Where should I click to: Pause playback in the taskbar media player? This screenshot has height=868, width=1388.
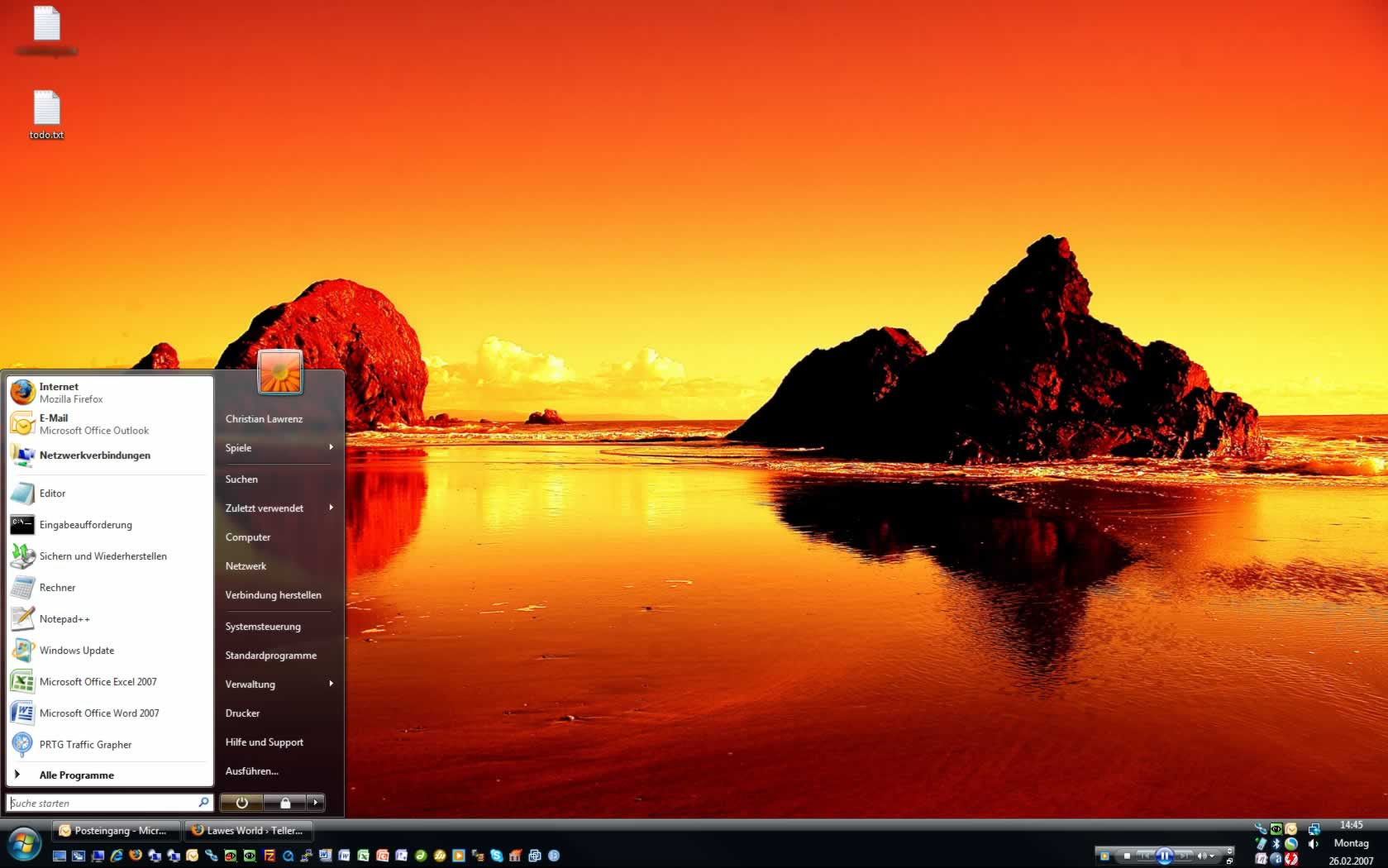pyautogui.click(x=1165, y=855)
